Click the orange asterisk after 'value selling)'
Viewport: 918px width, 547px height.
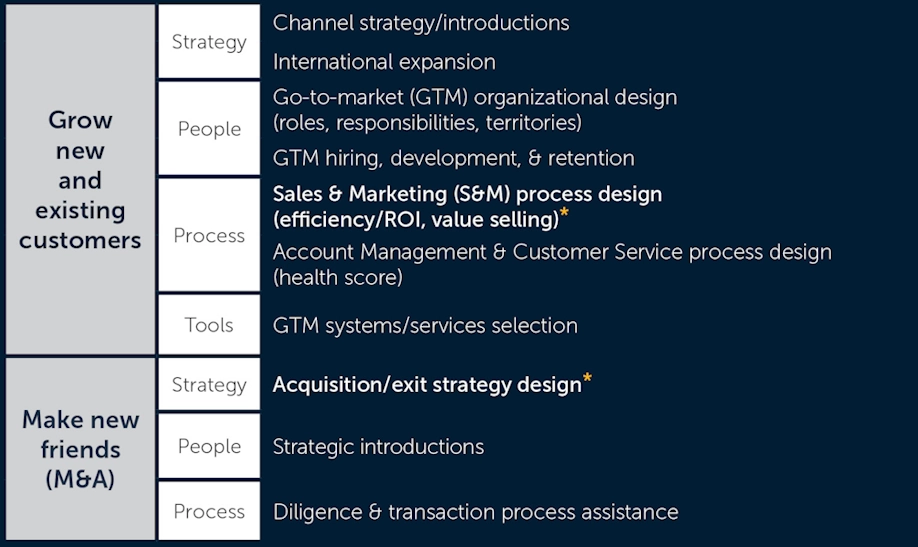click(x=565, y=214)
